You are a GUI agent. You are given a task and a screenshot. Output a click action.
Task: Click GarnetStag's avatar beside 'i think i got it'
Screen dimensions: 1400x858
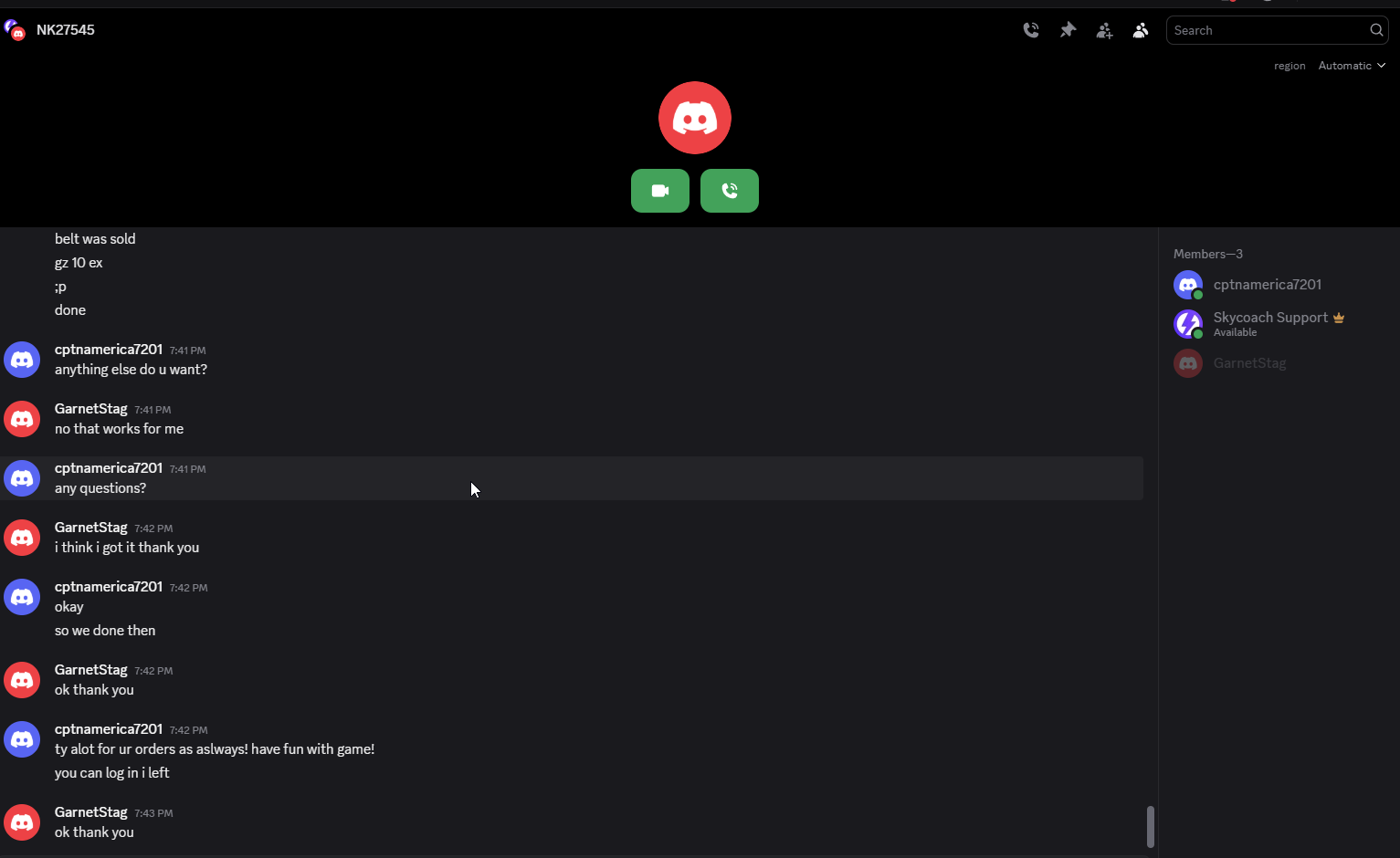[x=22, y=538]
